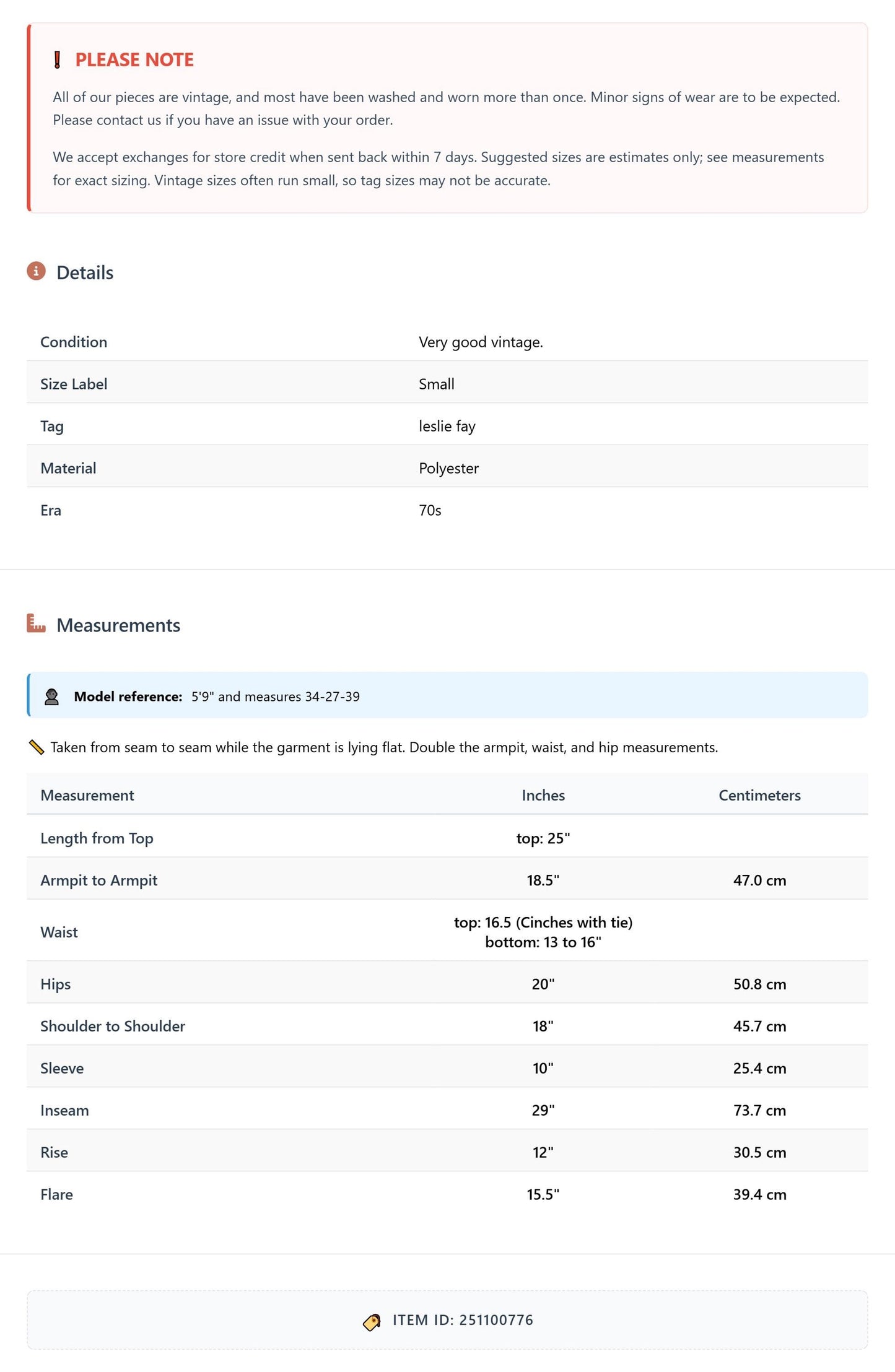
Task: Click the pencil ruler icon before instructions
Action: click(x=37, y=747)
